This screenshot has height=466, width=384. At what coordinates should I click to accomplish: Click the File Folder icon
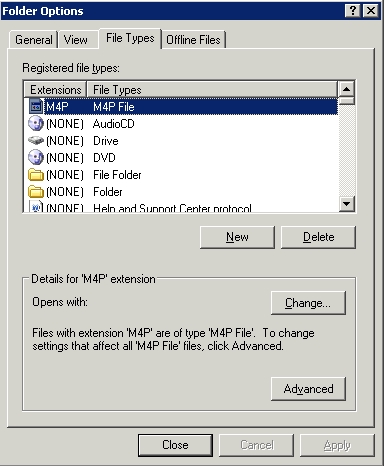[36, 175]
